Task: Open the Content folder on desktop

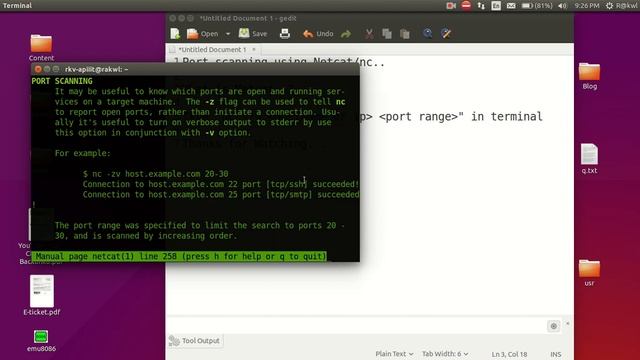Action: coord(41,48)
